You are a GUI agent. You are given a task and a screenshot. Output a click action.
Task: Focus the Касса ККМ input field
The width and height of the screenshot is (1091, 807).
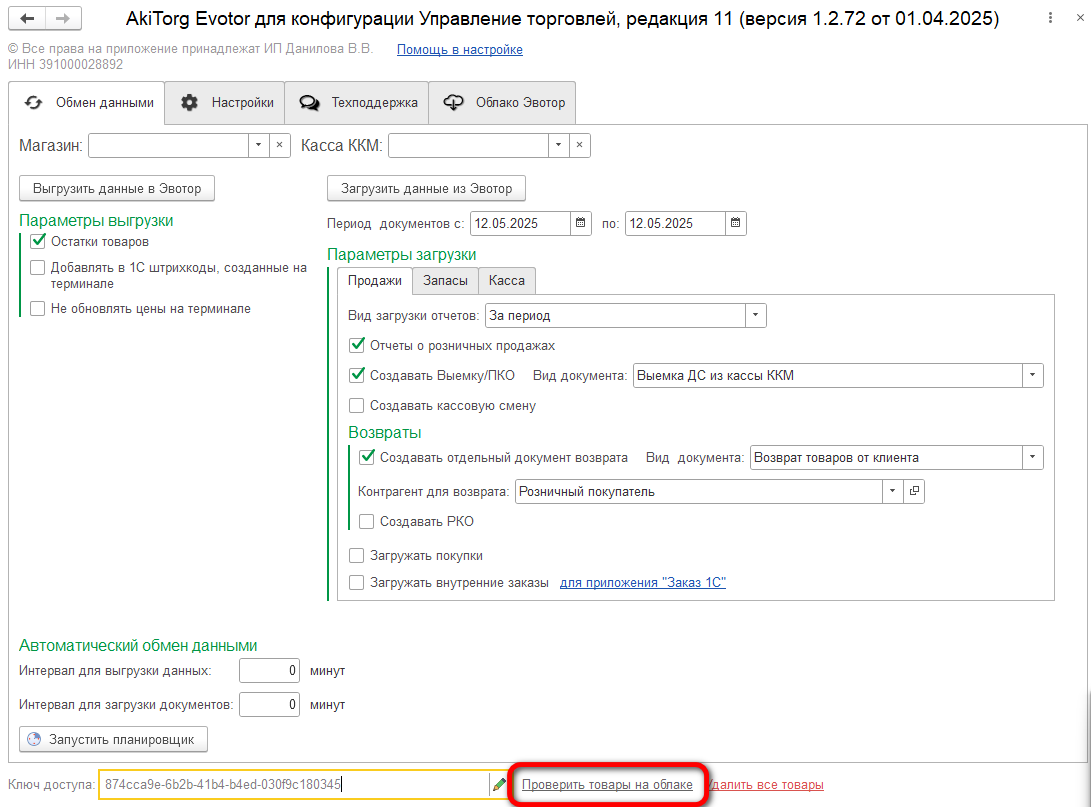coord(468,145)
